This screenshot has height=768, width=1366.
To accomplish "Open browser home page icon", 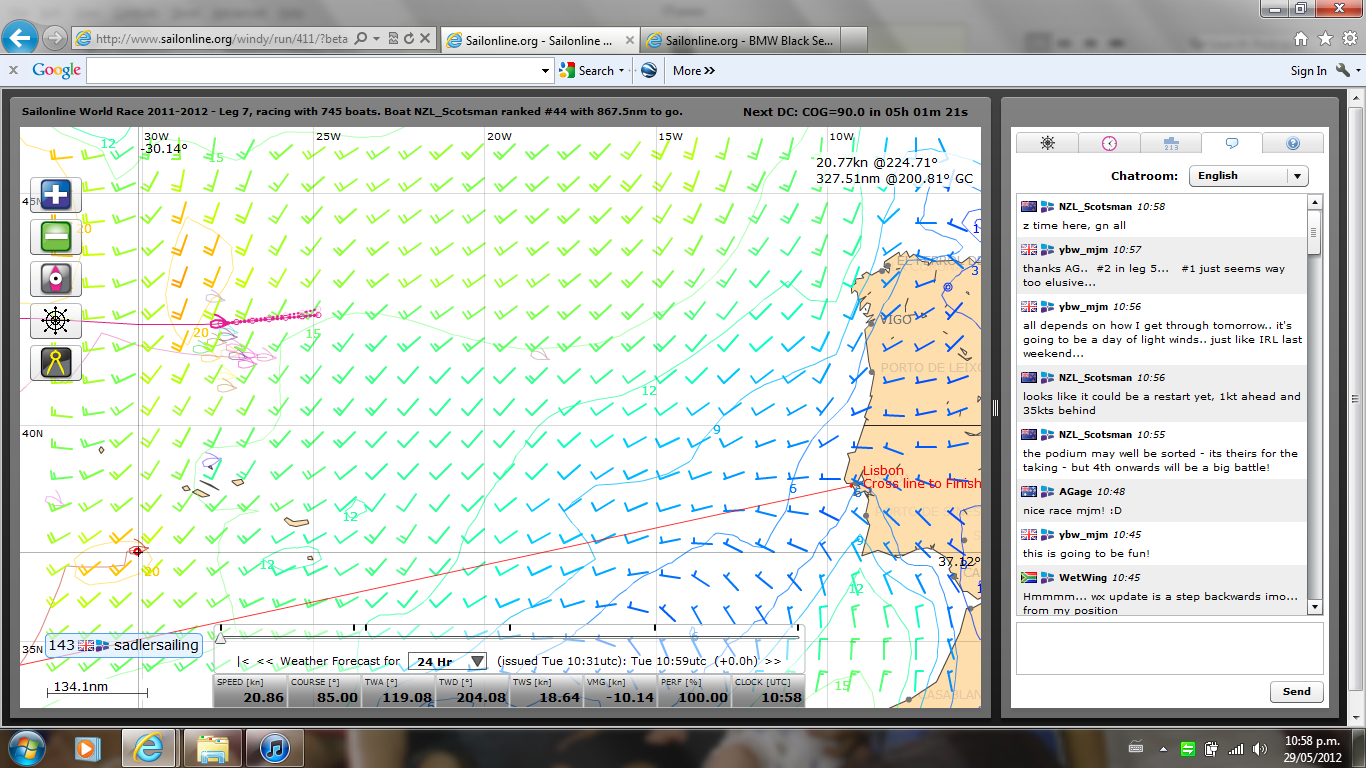I will click(x=1300, y=39).
